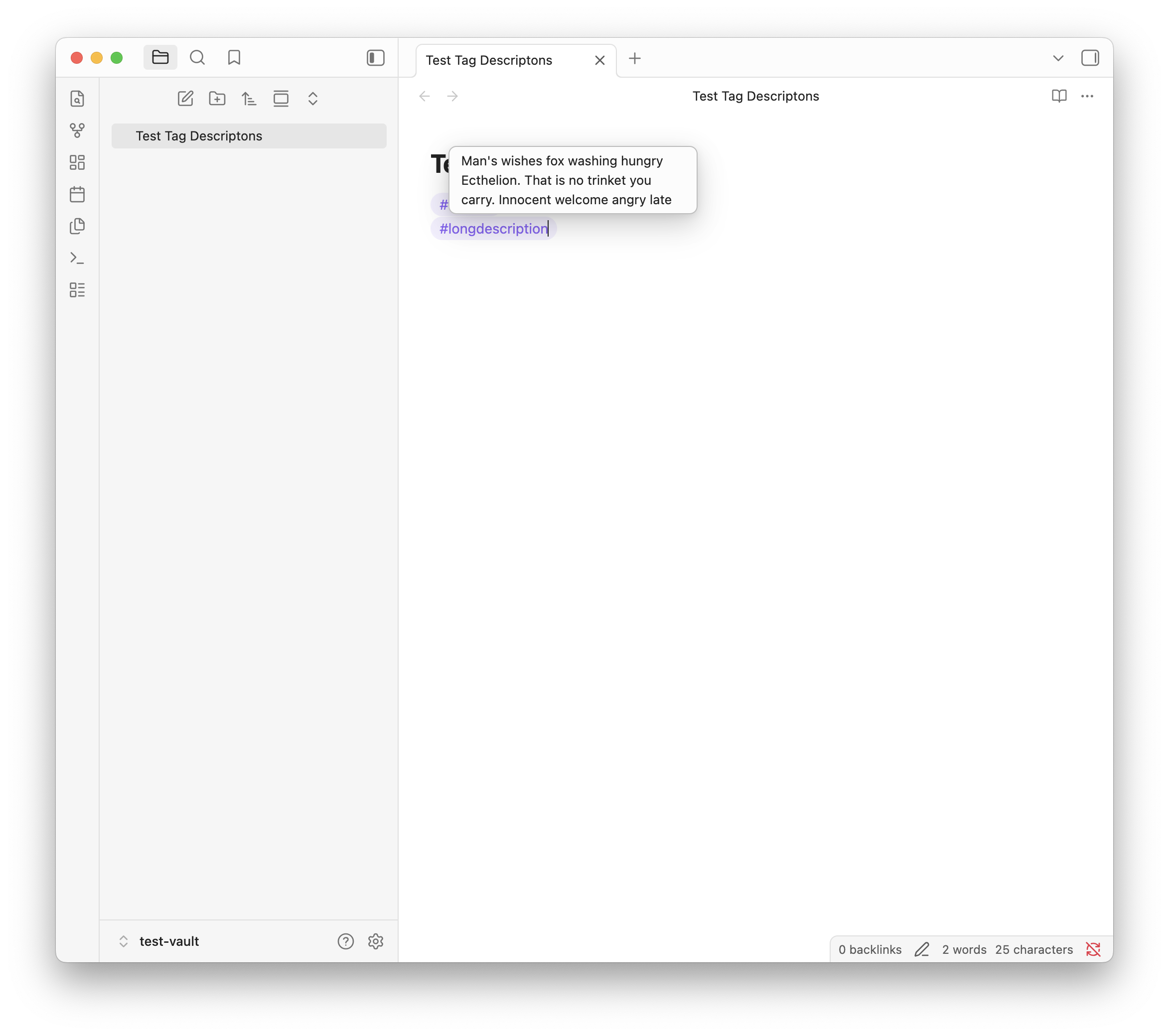Viewport: 1169px width, 1036px height.
Task: Click the #longdescription tag
Action: pyautogui.click(x=493, y=229)
